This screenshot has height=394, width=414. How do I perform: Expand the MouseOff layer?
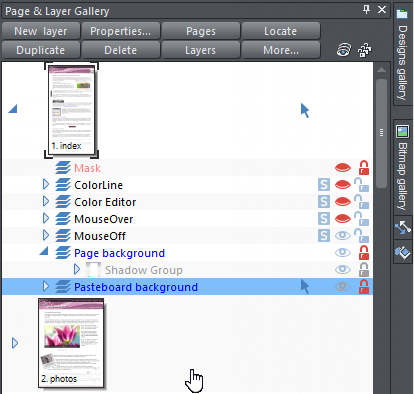coord(46,235)
